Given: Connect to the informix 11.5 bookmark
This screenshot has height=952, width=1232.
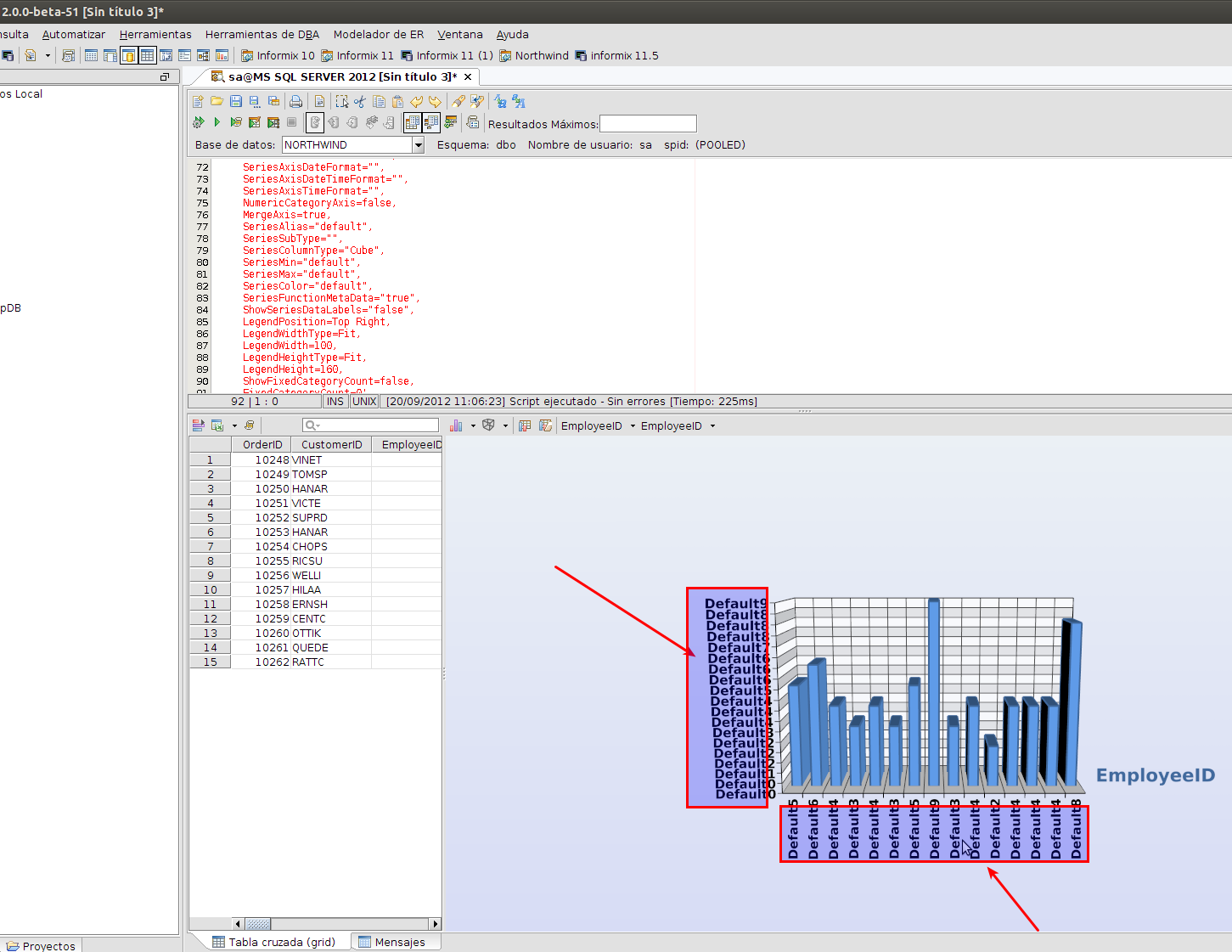Looking at the screenshot, I should 616,56.
